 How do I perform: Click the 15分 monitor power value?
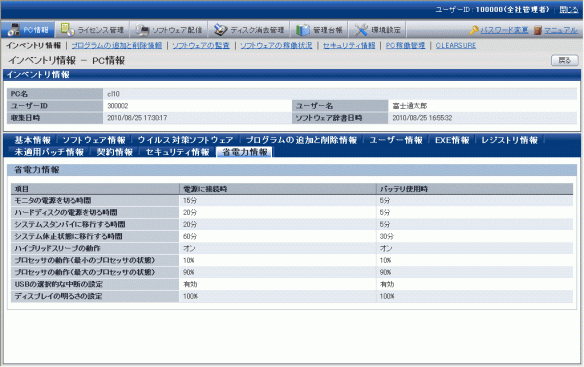pos(190,200)
